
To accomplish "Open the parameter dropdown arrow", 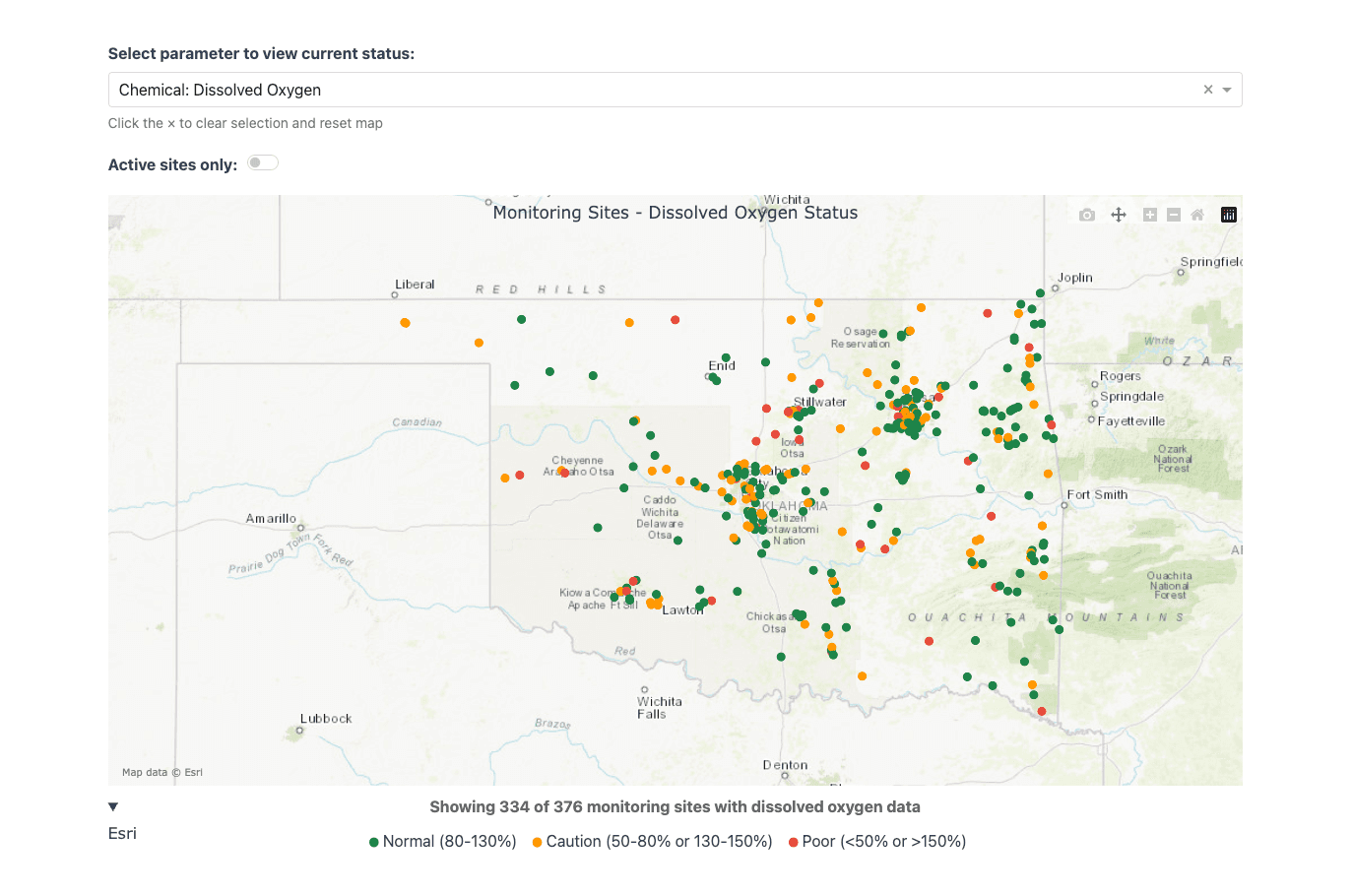I will 1227,90.
